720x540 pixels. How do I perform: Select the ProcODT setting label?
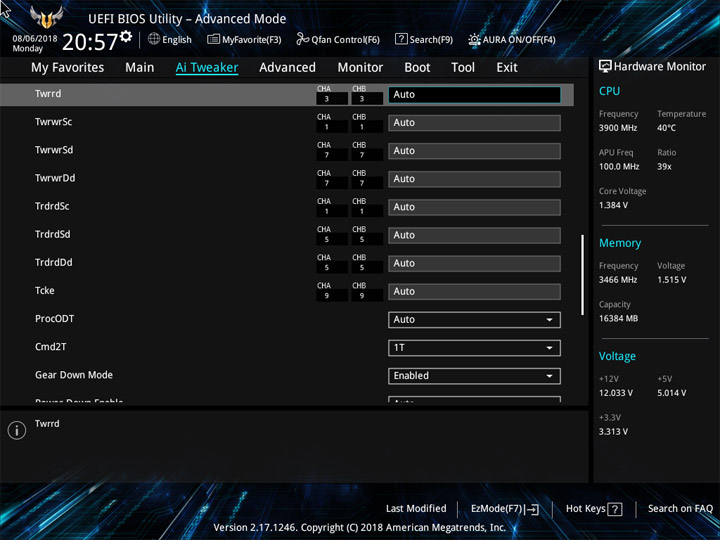pyautogui.click(x=54, y=319)
